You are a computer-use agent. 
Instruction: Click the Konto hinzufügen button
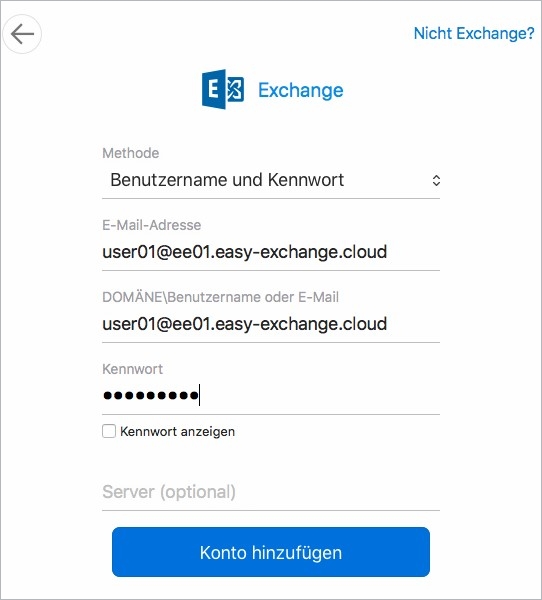(x=271, y=552)
